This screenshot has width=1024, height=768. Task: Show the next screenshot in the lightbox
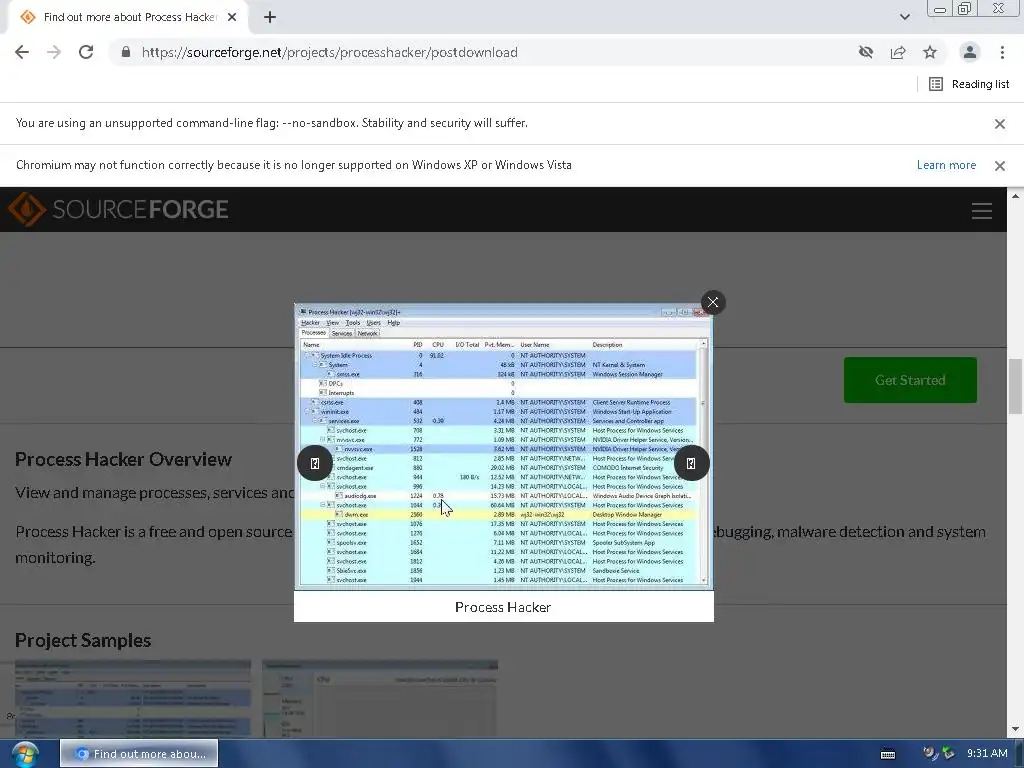(x=691, y=463)
